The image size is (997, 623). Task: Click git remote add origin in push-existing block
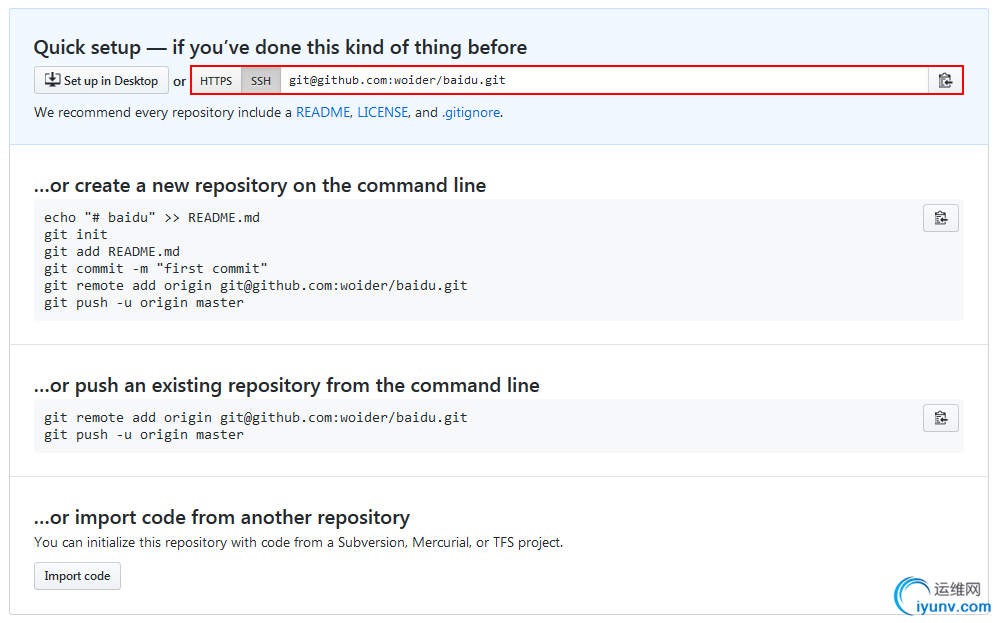click(256, 417)
